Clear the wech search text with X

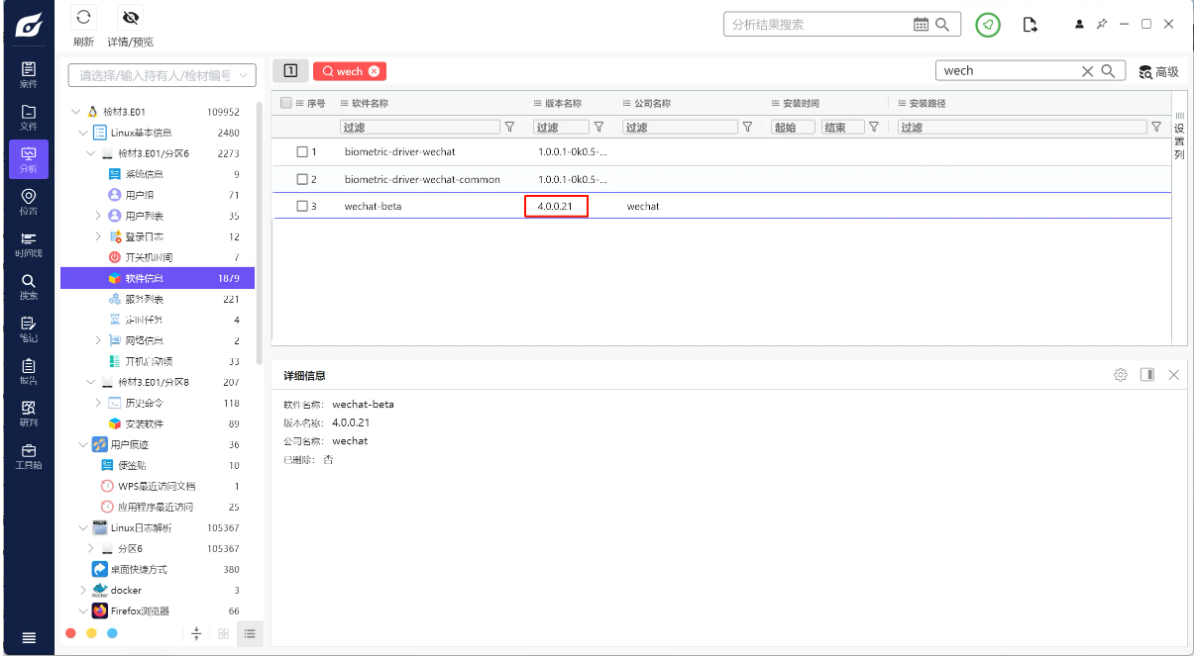tap(1088, 71)
